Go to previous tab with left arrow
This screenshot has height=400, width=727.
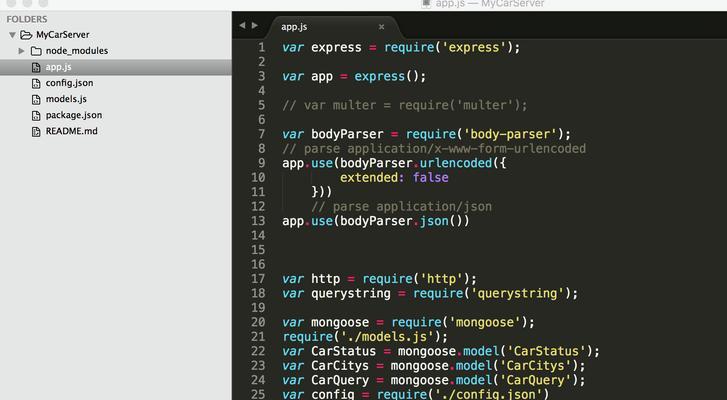tap(242, 25)
